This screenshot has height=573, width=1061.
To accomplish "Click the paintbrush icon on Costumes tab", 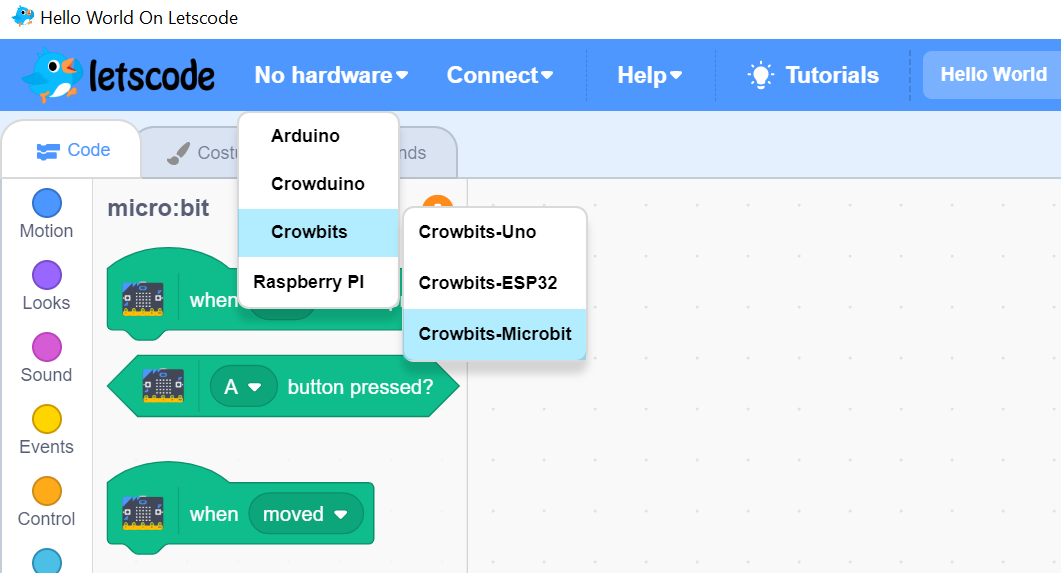I will 178,153.
